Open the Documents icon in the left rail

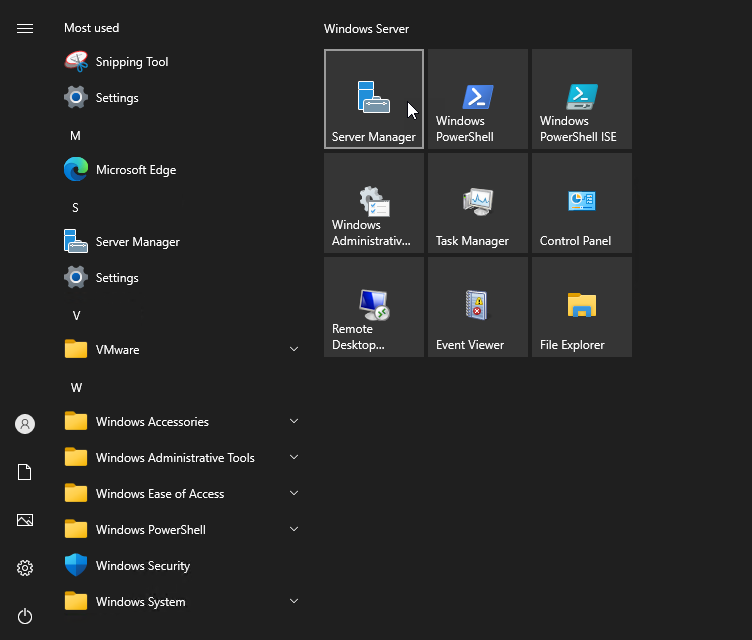(25, 472)
